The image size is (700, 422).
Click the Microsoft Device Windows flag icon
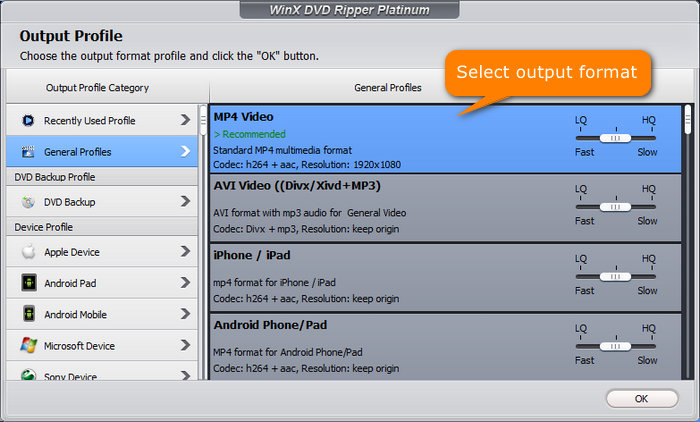click(29, 345)
